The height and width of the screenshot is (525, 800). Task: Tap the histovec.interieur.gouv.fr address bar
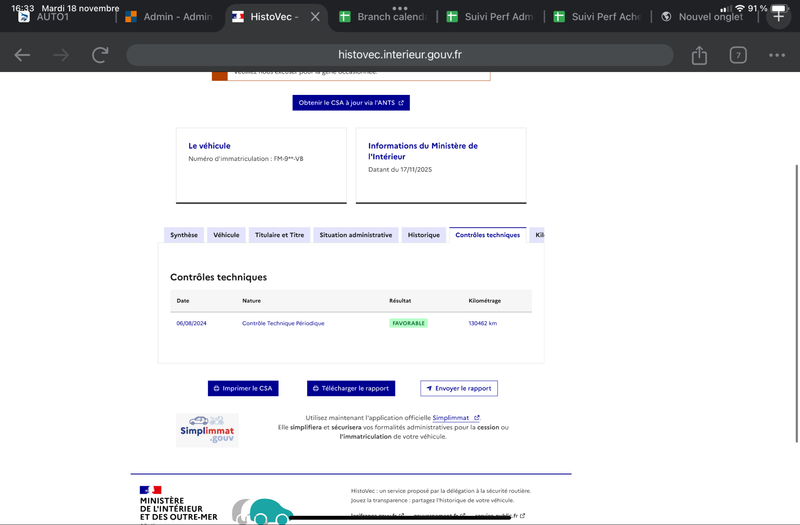coord(400,55)
